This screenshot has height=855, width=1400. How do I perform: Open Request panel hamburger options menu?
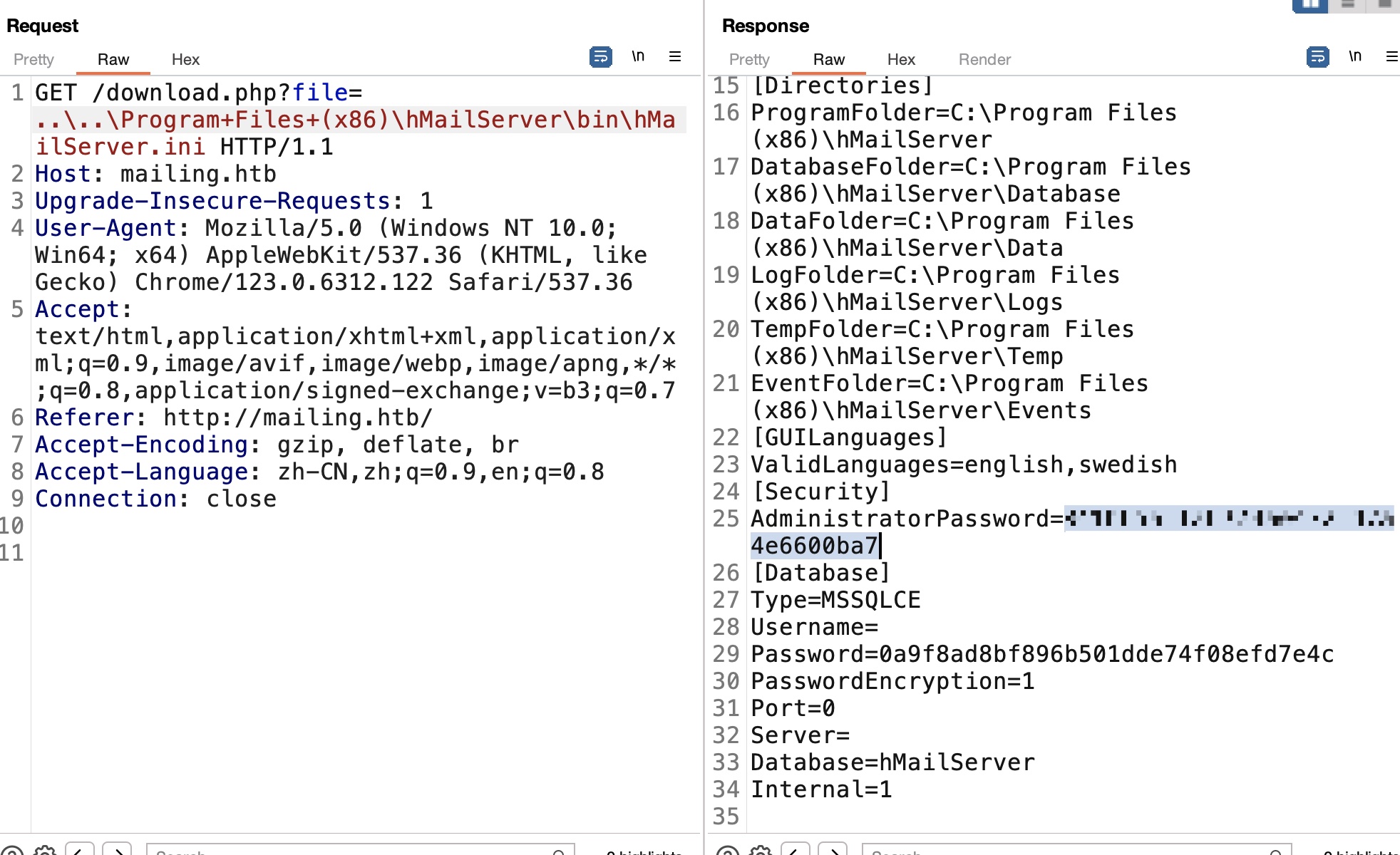click(x=675, y=56)
